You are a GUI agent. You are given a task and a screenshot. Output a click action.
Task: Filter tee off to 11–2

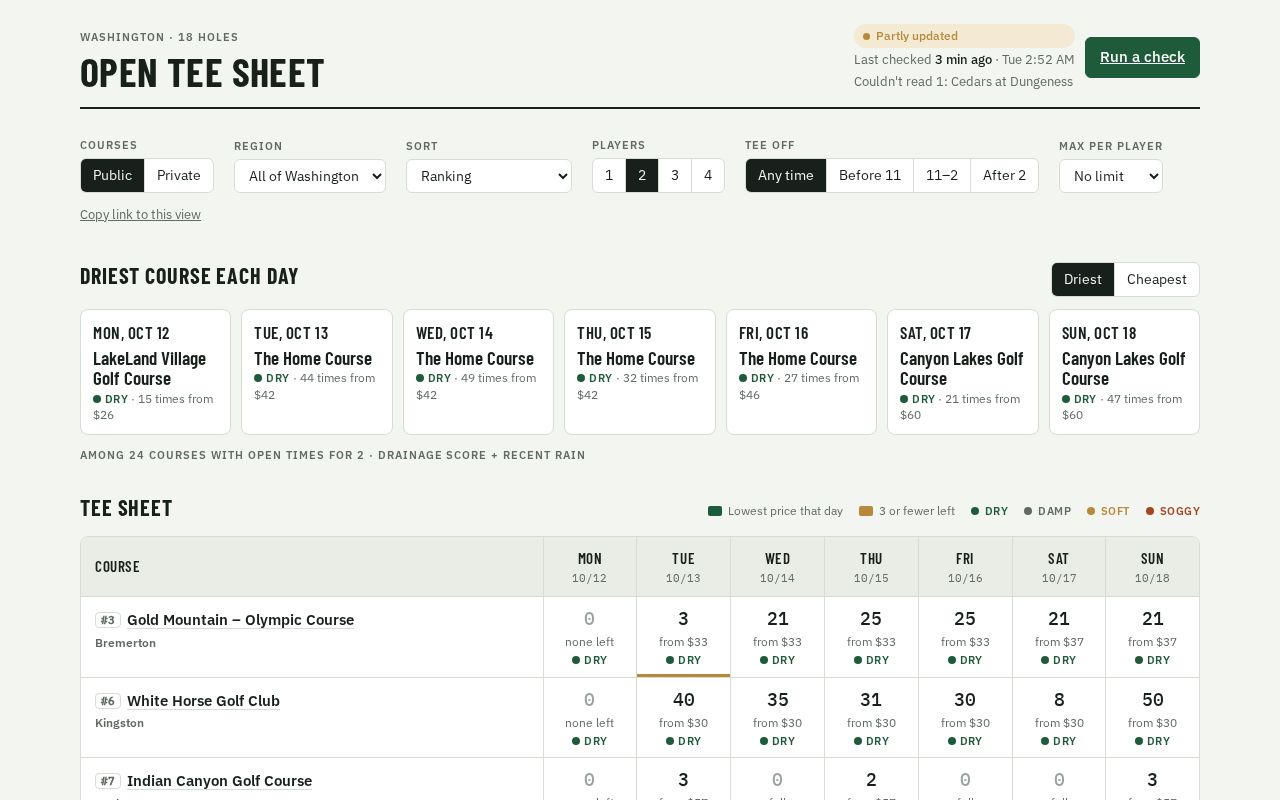(x=942, y=175)
